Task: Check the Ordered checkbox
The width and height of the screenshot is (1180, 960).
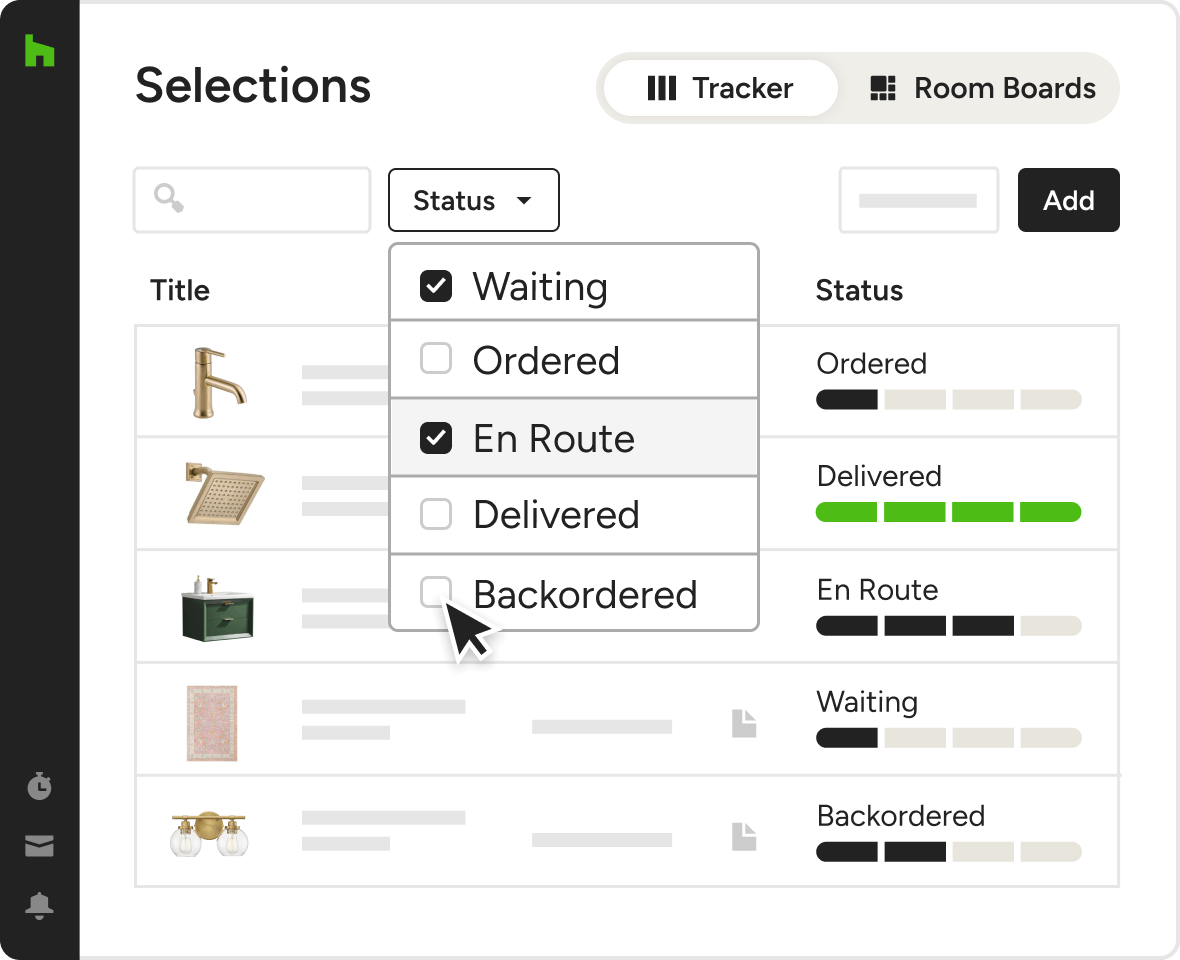Action: [x=436, y=358]
